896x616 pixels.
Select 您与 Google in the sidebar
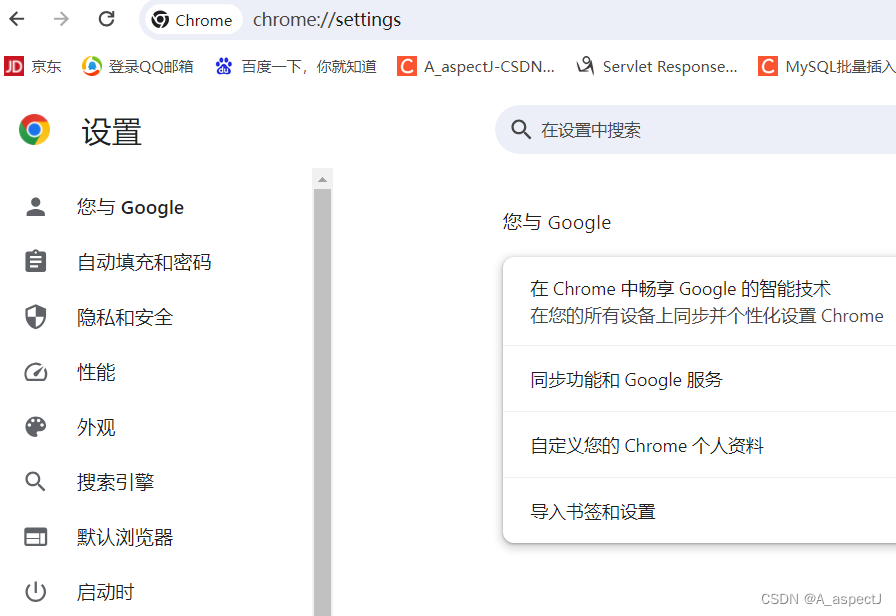point(130,207)
